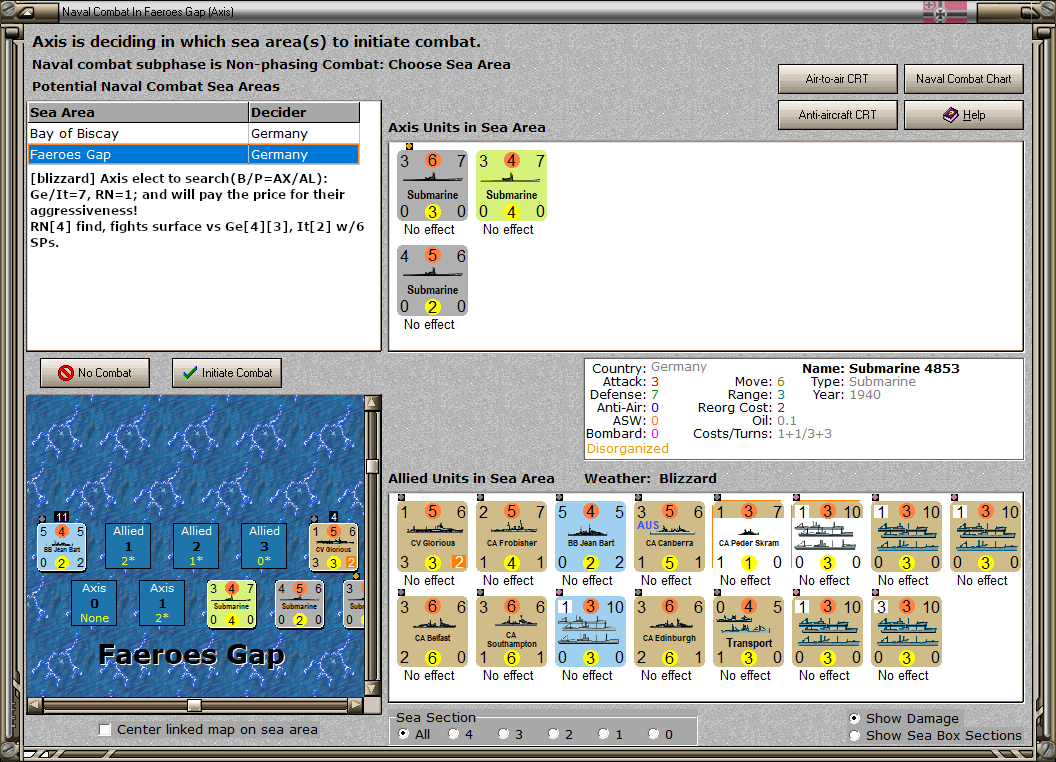Image resolution: width=1056 pixels, height=762 pixels.
Task: Click the horizontal map scrollbar thumb
Action: [194, 705]
